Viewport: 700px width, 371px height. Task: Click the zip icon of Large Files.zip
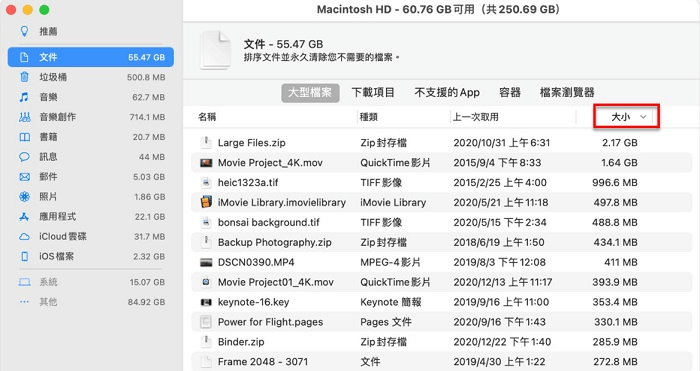(206, 142)
